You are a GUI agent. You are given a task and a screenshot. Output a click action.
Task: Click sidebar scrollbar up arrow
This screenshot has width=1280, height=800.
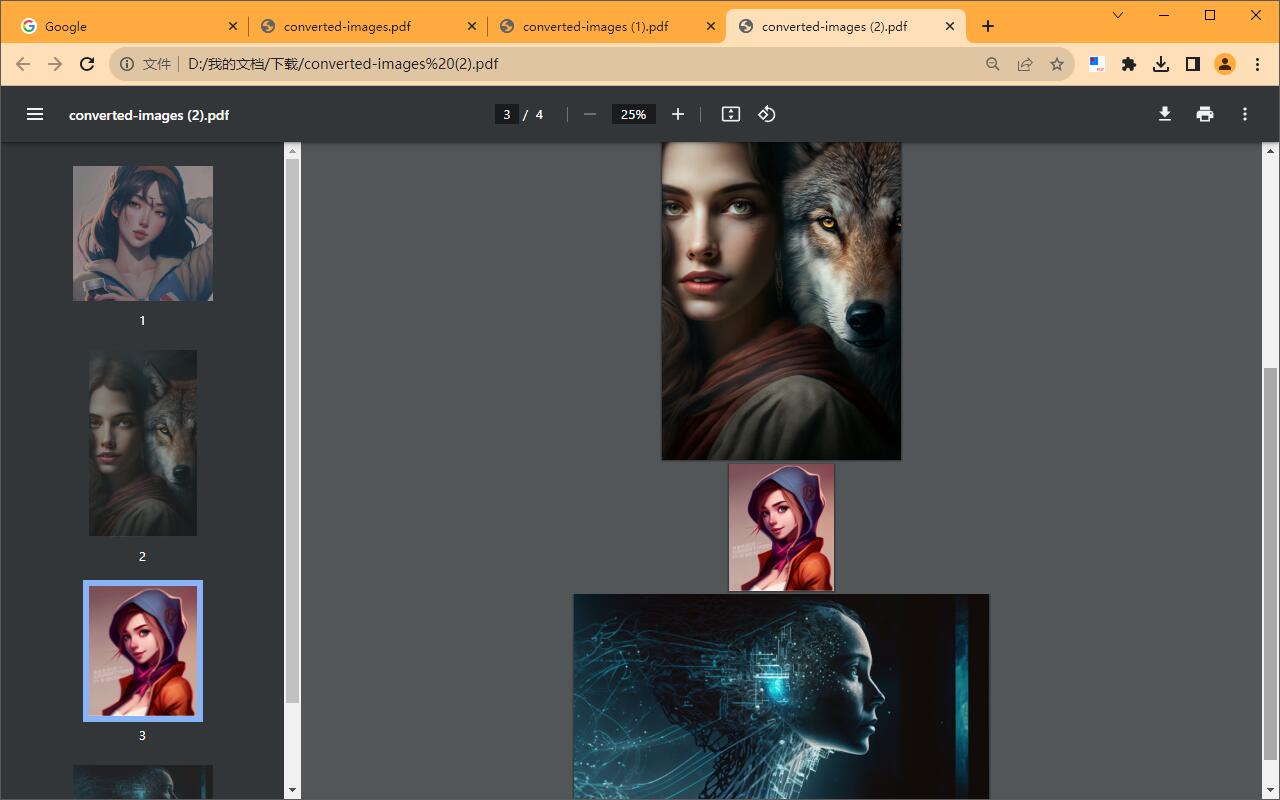293,151
